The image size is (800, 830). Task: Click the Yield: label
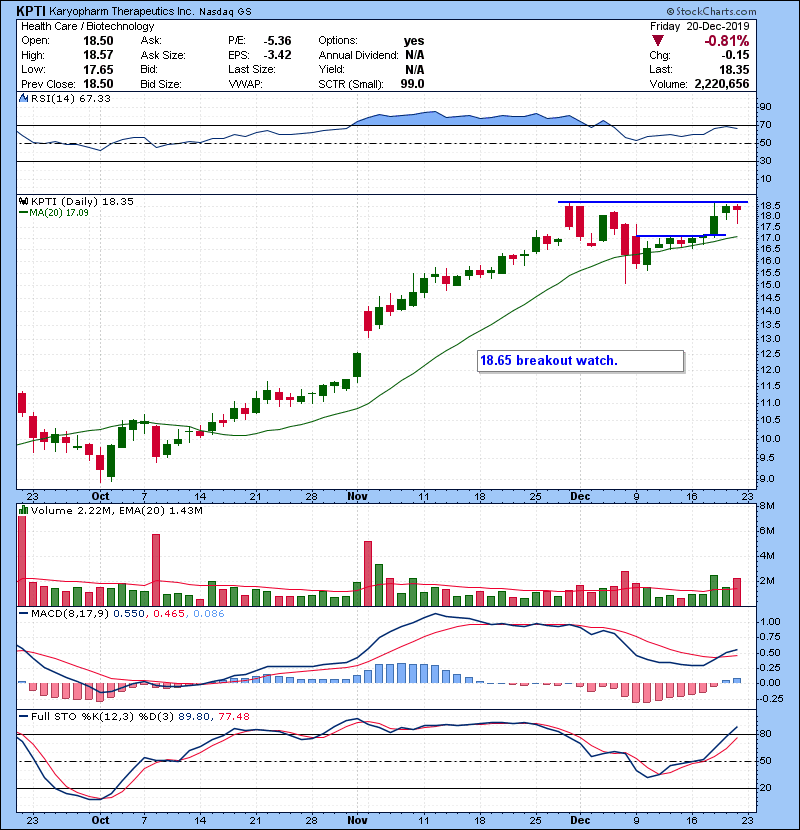(x=331, y=69)
